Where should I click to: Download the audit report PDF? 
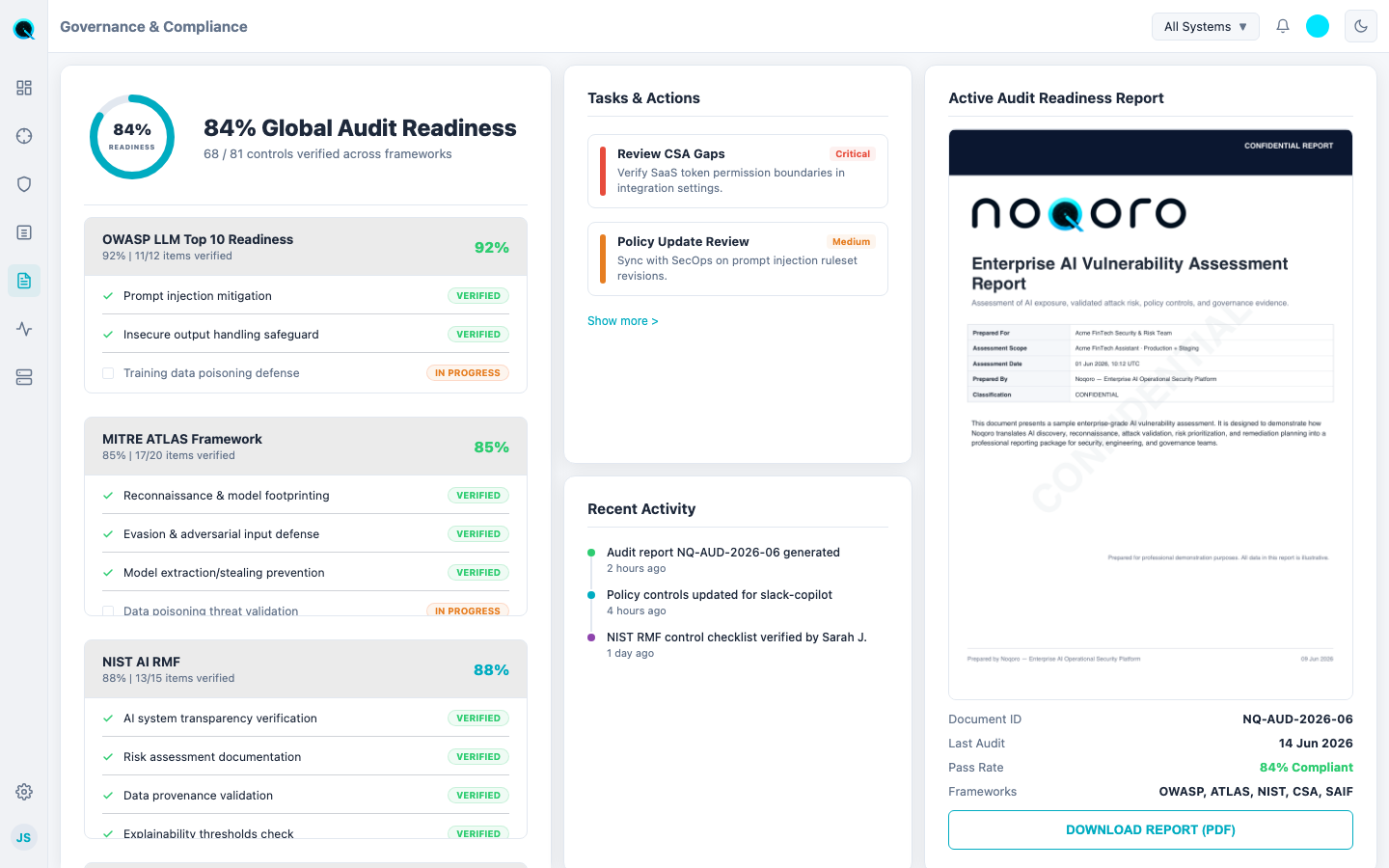(x=1151, y=829)
